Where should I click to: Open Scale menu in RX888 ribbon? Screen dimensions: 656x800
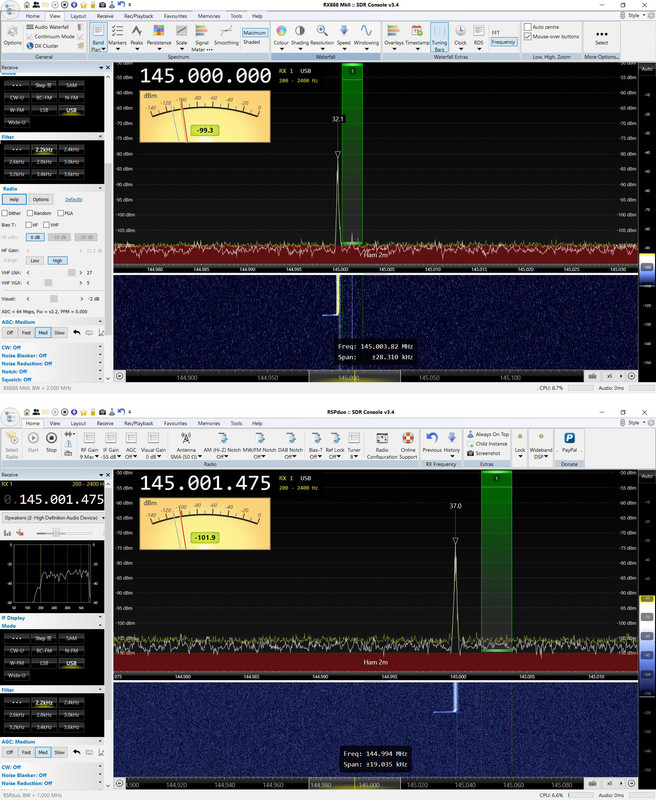pyautogui.click(x=181, y=37)
